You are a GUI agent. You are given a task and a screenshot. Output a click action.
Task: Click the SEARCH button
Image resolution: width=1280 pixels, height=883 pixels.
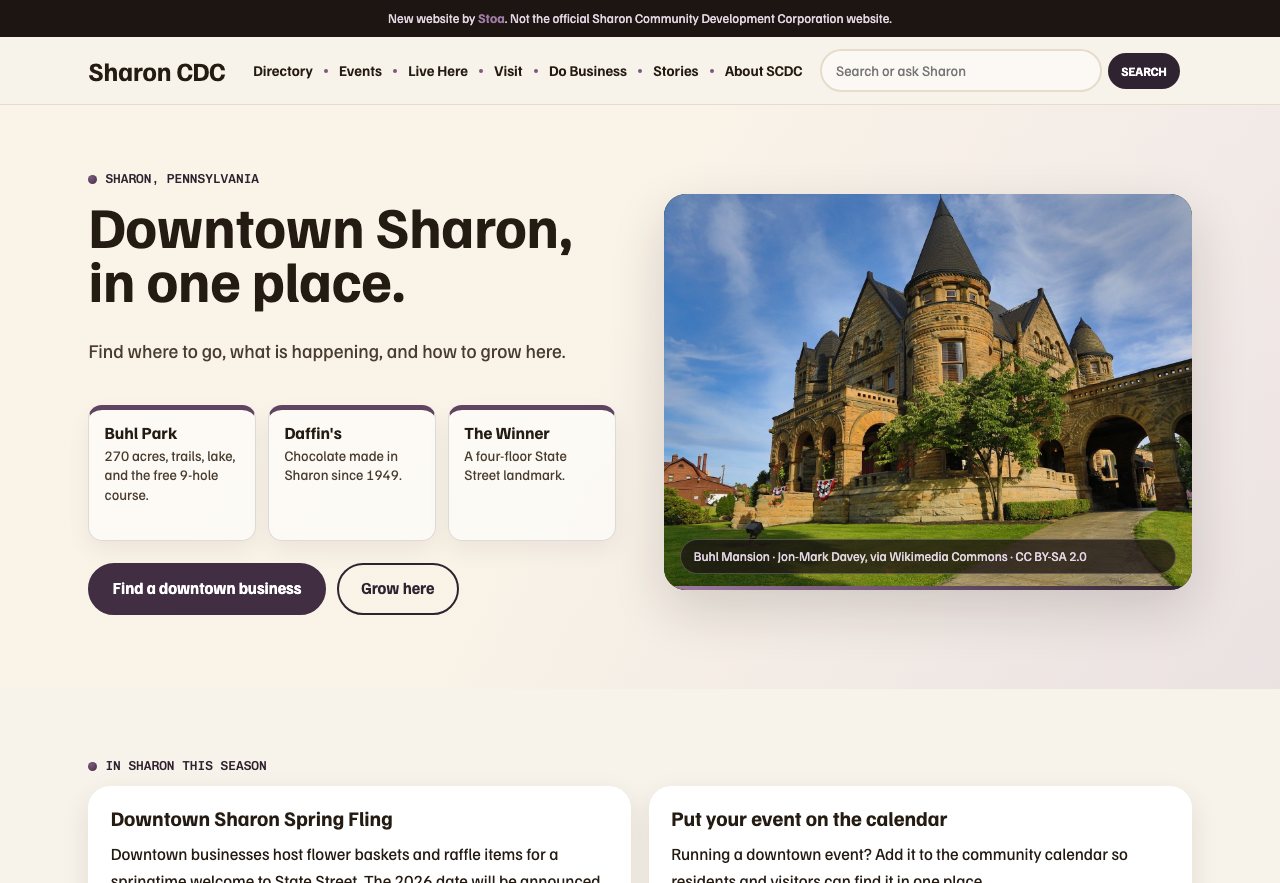[1144, 71]
